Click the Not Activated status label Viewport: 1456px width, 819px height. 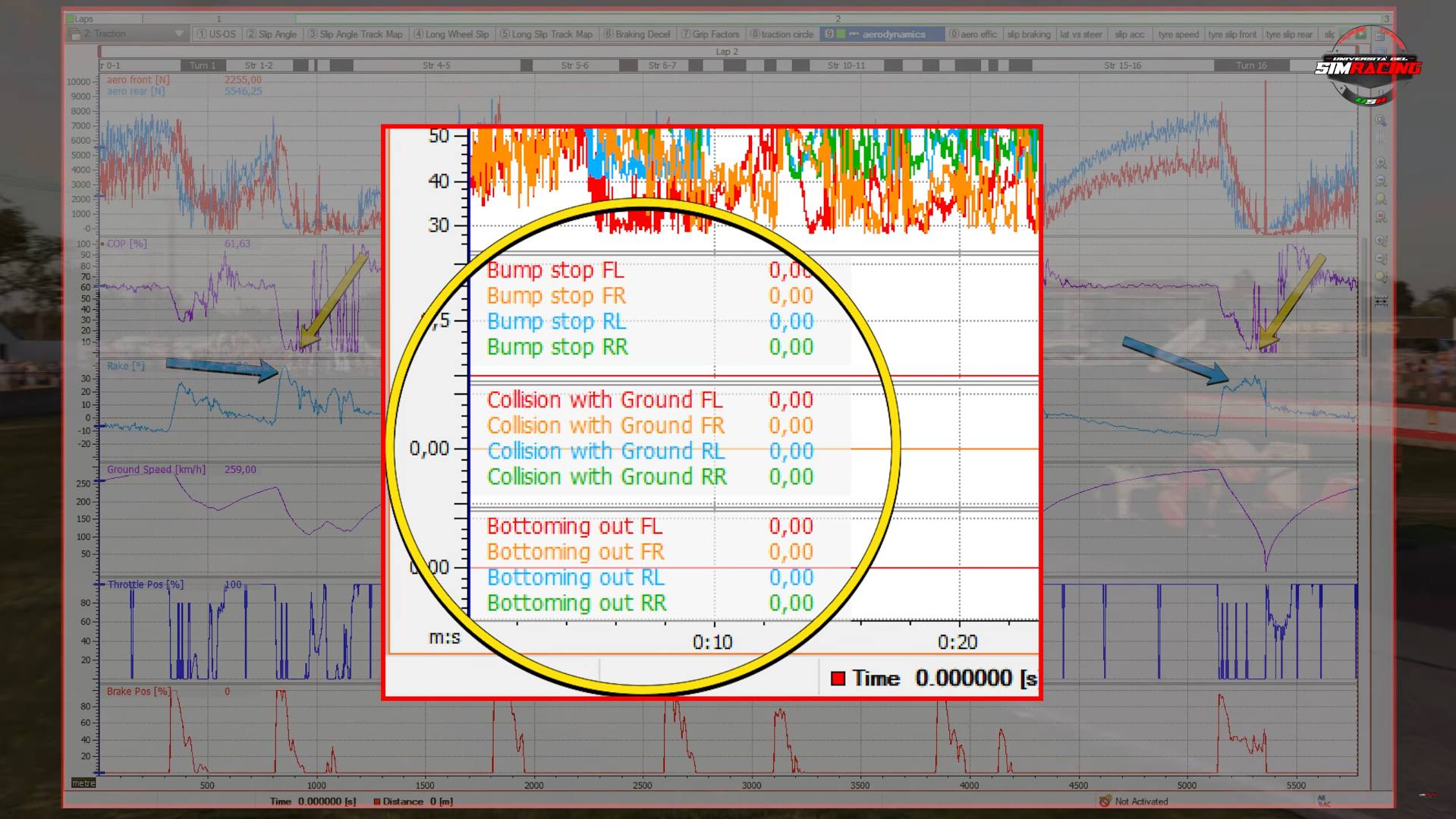pos(1140,802)
